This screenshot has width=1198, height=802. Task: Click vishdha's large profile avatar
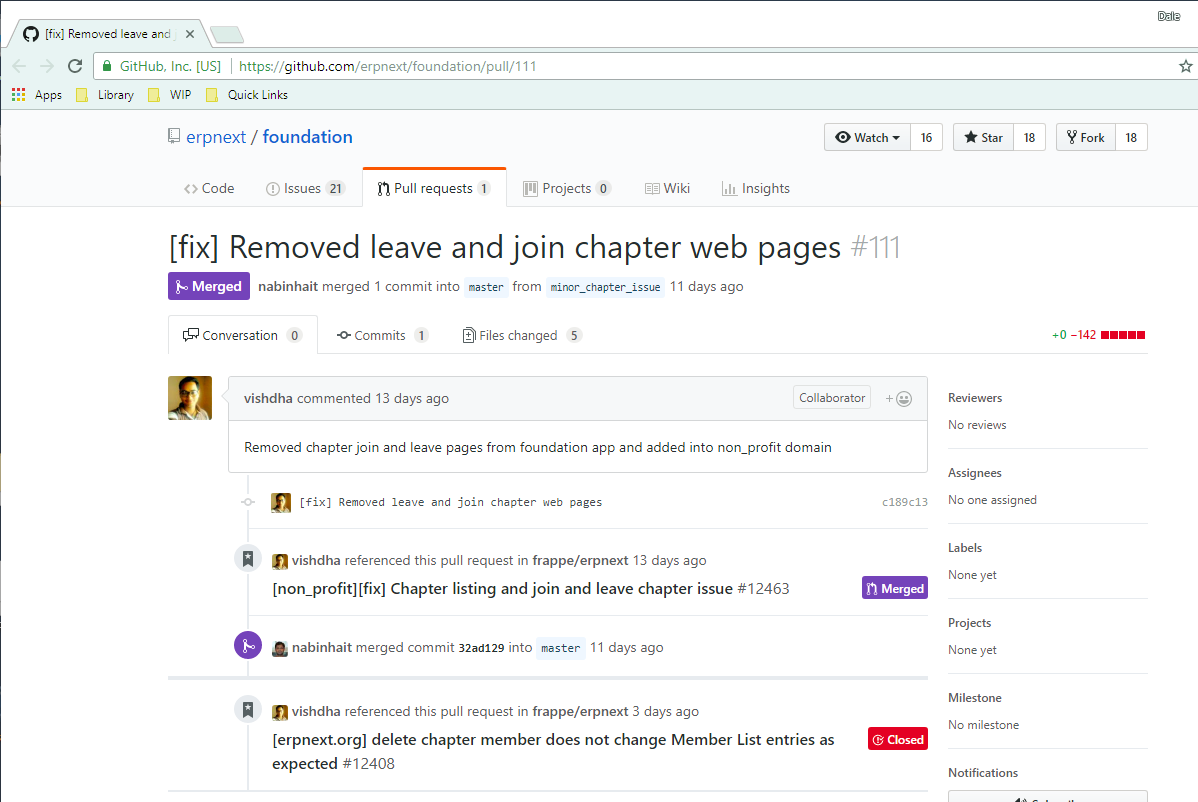click(189, 398)
